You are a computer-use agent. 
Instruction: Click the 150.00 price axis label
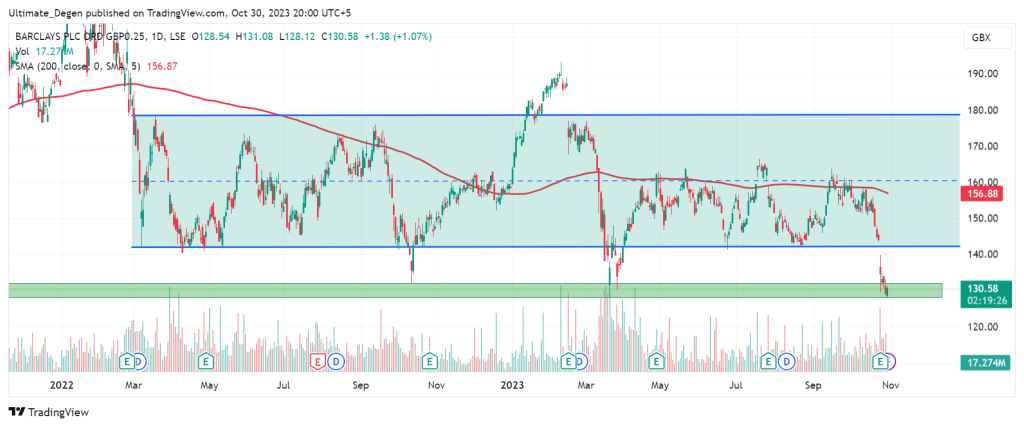coord(984,218)
